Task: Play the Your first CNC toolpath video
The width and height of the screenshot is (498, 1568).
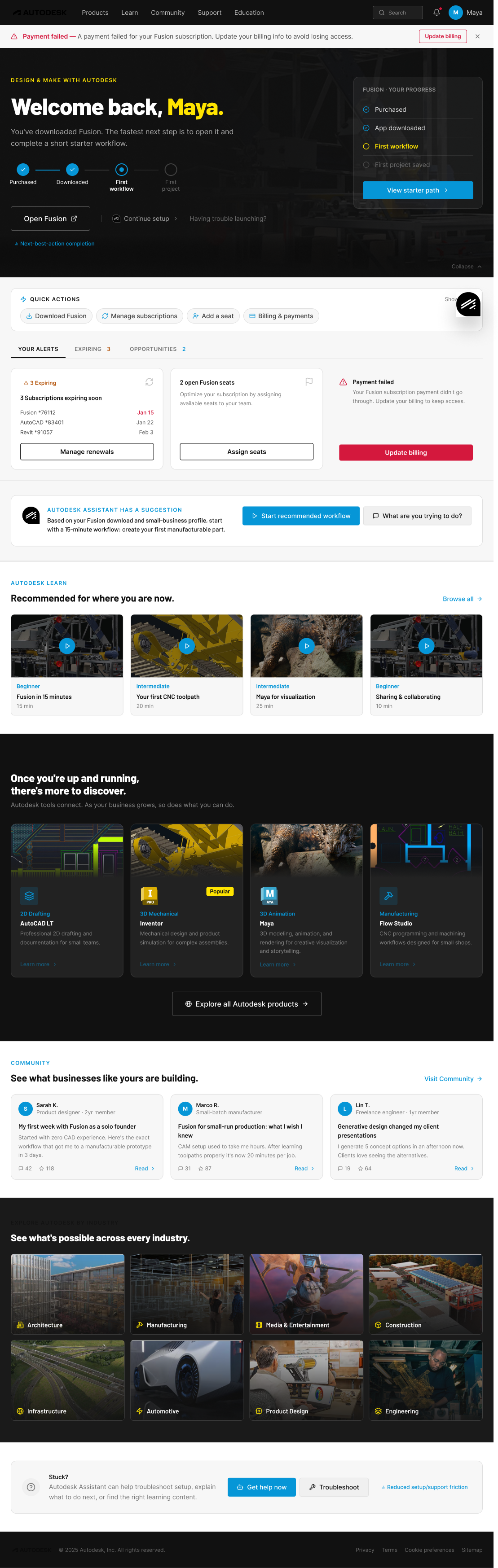Action: [186, 646]
